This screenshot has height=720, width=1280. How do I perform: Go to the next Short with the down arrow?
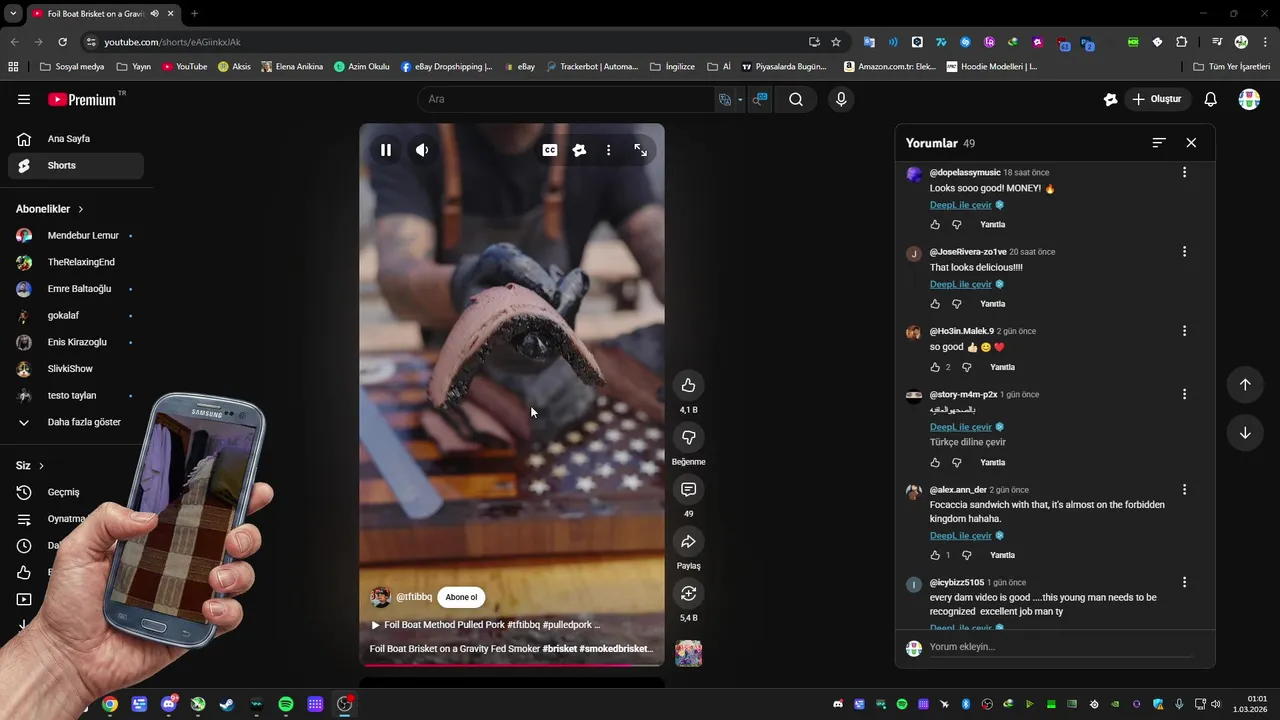click(x=1245, y=433)
